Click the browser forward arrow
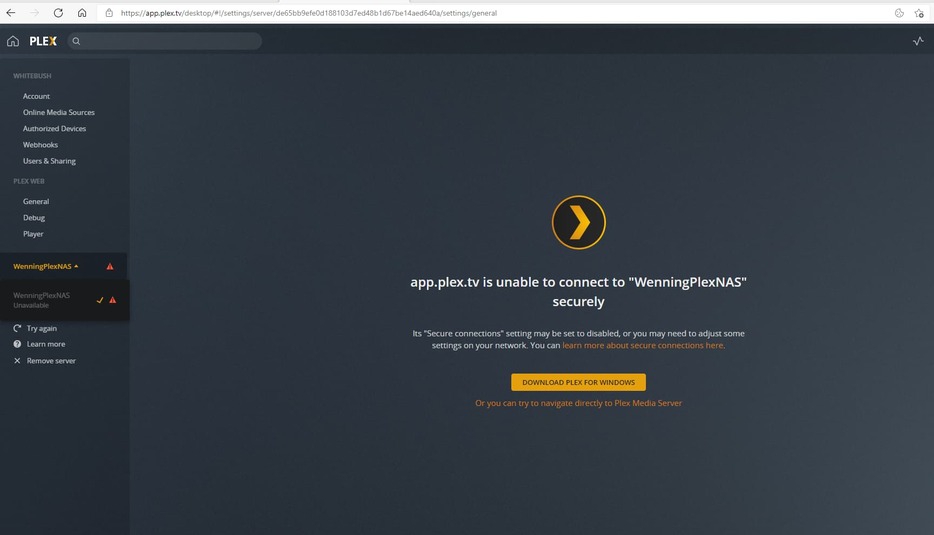 [34, 13]
